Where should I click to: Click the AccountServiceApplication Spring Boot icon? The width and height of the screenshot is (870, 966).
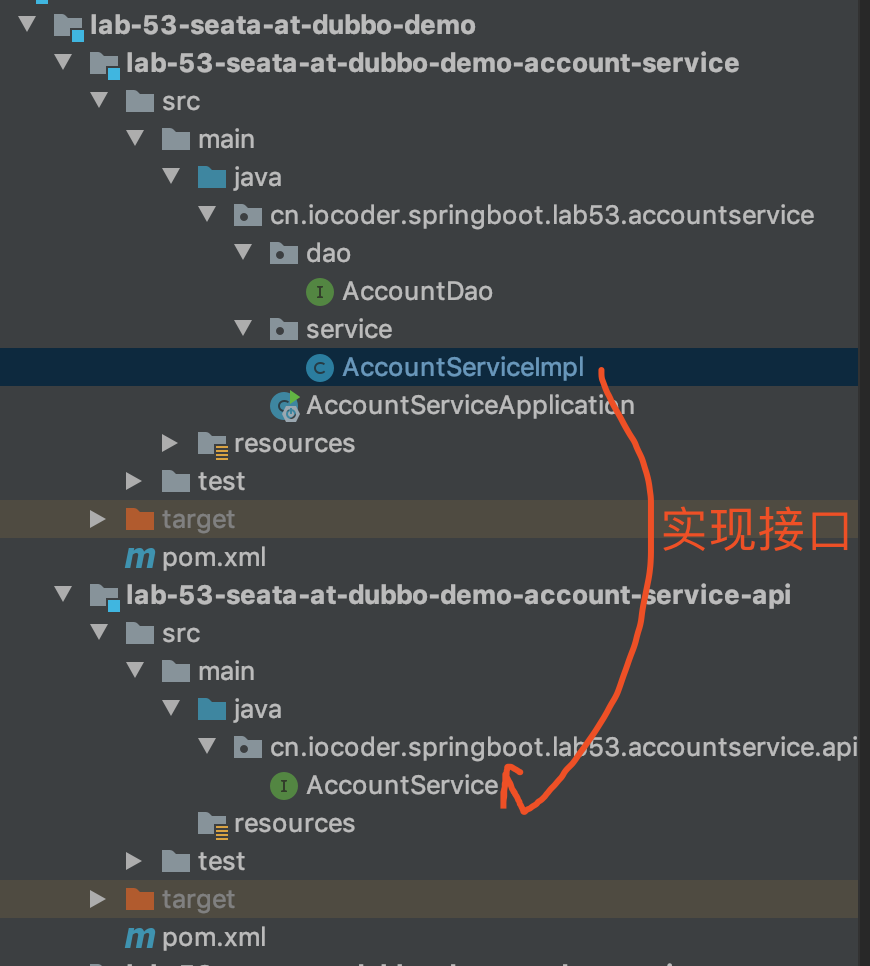tap(285, 406)
